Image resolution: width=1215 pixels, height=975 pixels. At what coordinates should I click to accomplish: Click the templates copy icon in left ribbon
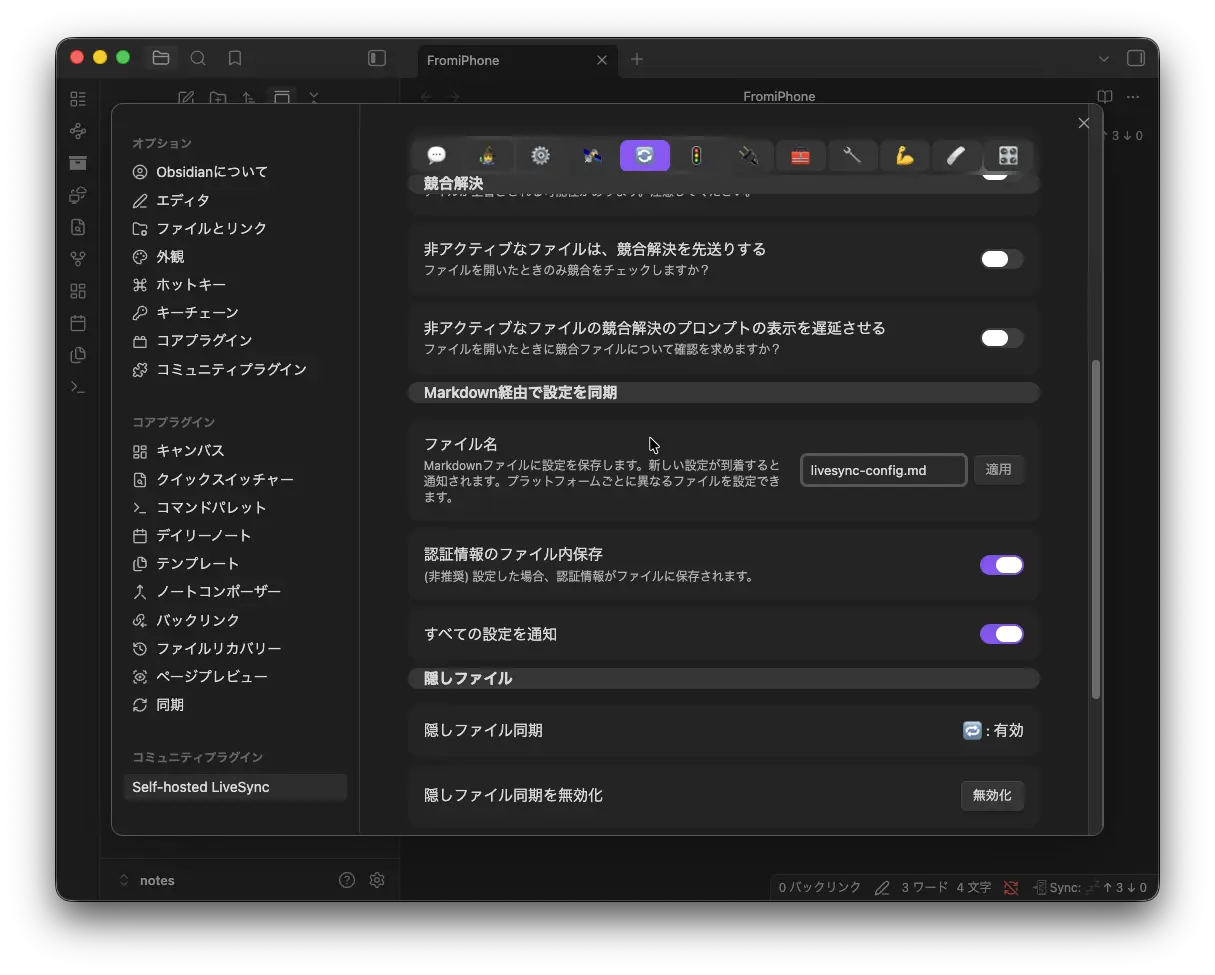coord(78,355)
